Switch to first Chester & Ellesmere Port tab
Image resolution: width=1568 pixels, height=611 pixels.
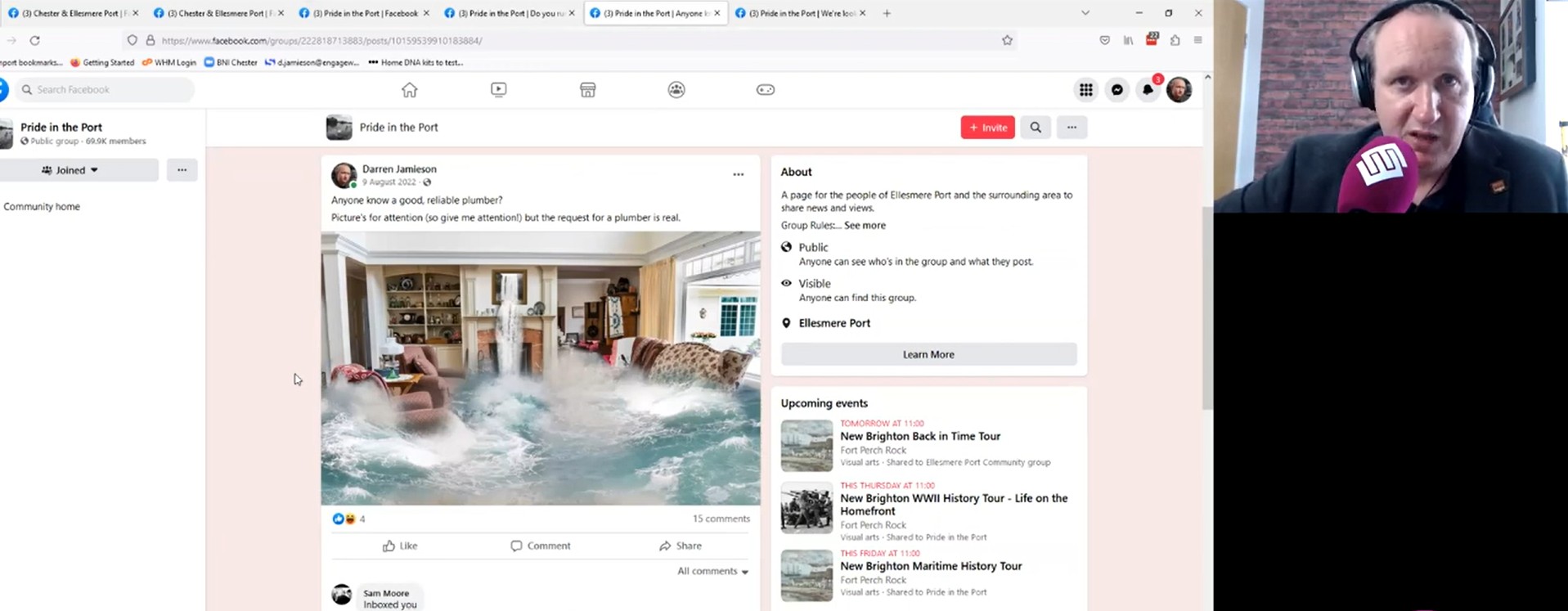[72, 13]
